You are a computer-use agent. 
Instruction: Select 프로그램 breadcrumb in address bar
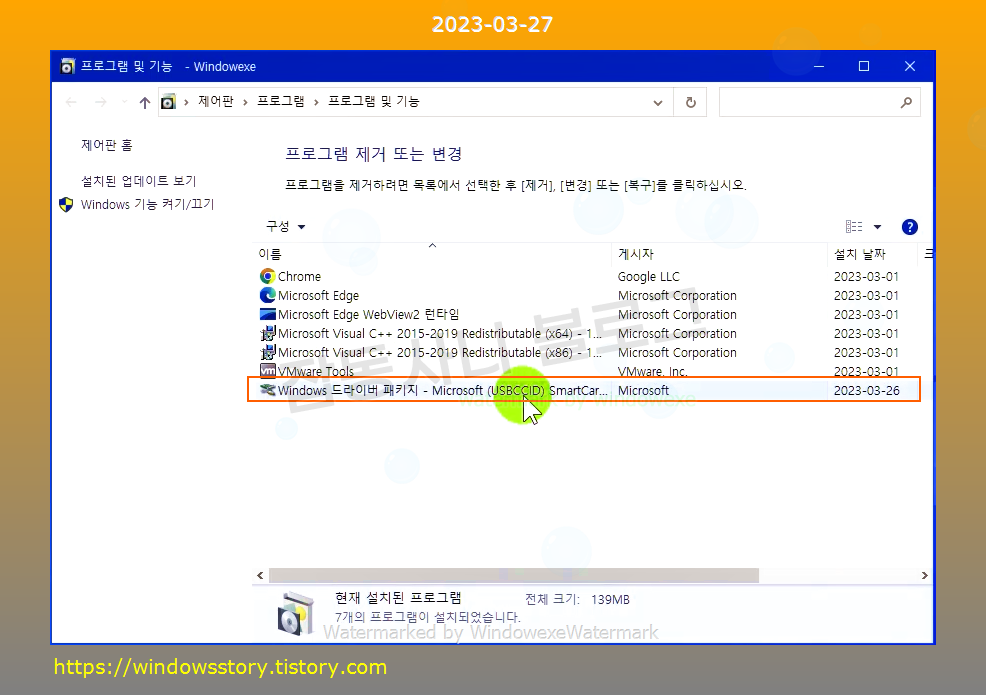pos(280,101)
